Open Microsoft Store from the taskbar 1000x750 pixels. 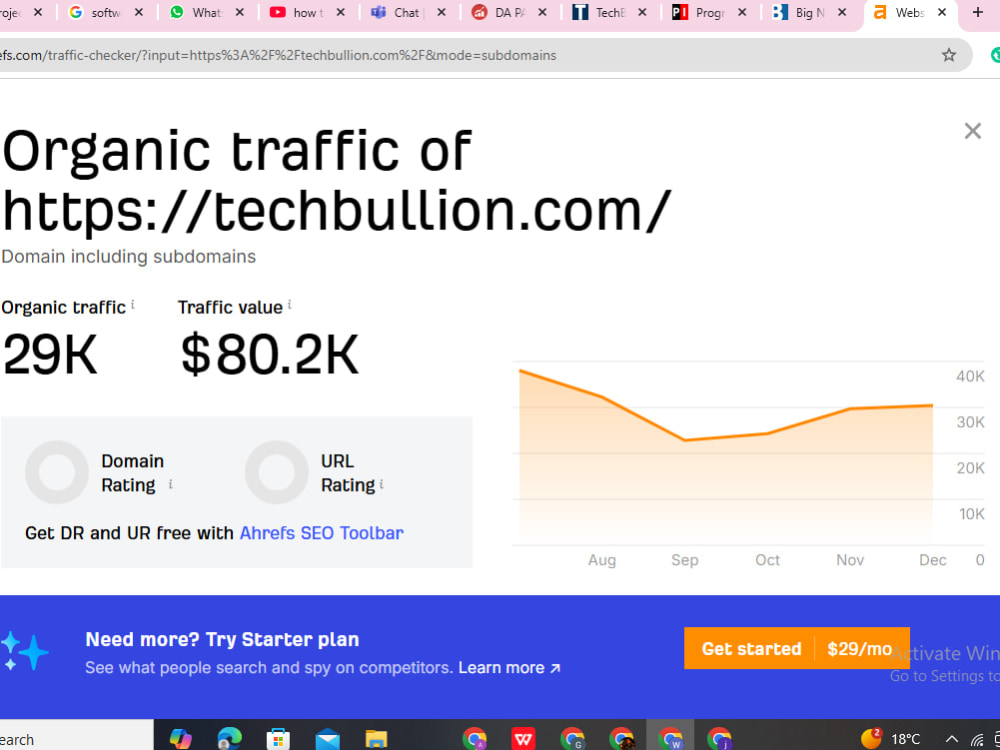(277, 739)
